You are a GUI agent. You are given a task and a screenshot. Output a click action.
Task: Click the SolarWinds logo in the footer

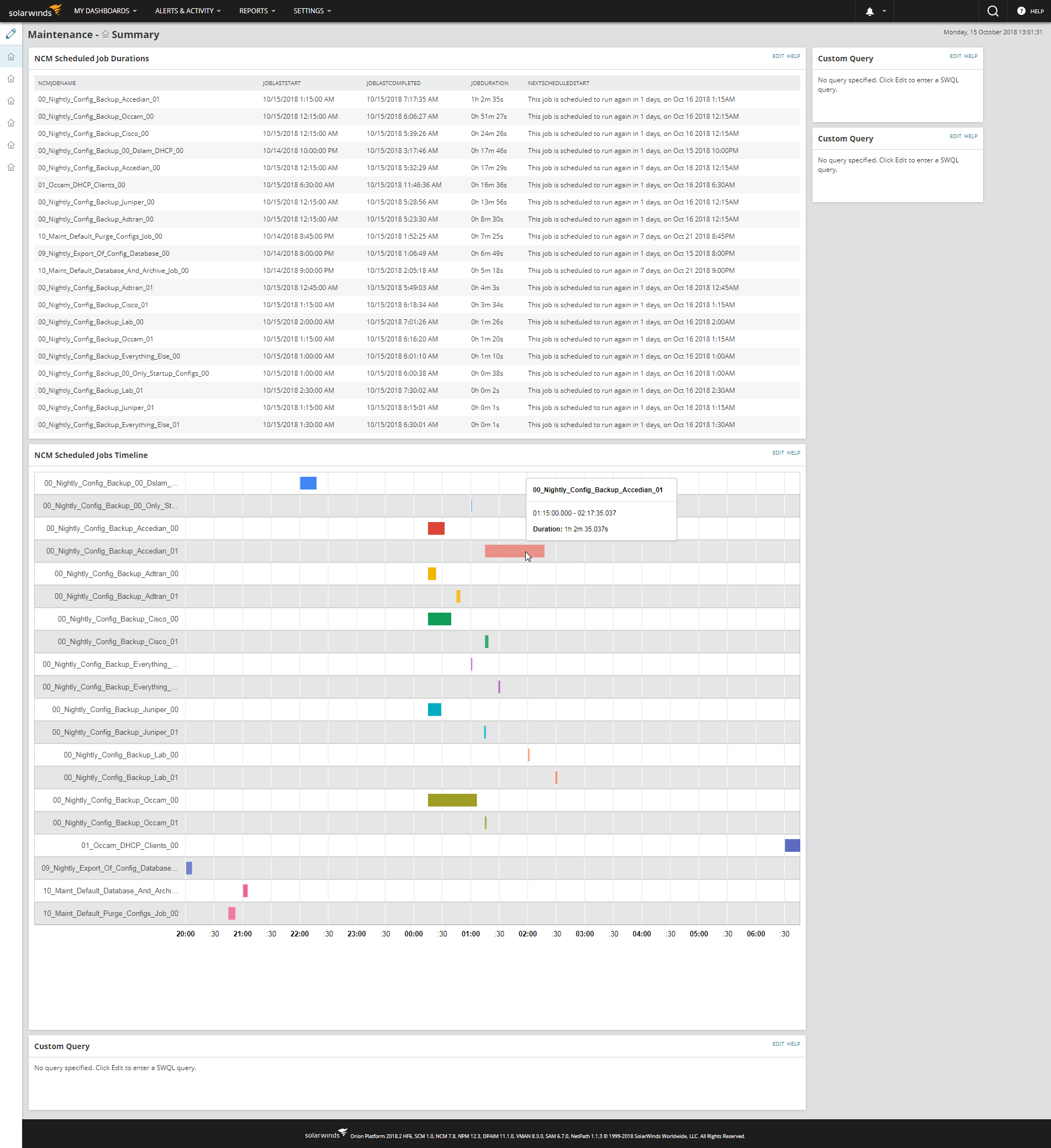tap(326, 1134)
